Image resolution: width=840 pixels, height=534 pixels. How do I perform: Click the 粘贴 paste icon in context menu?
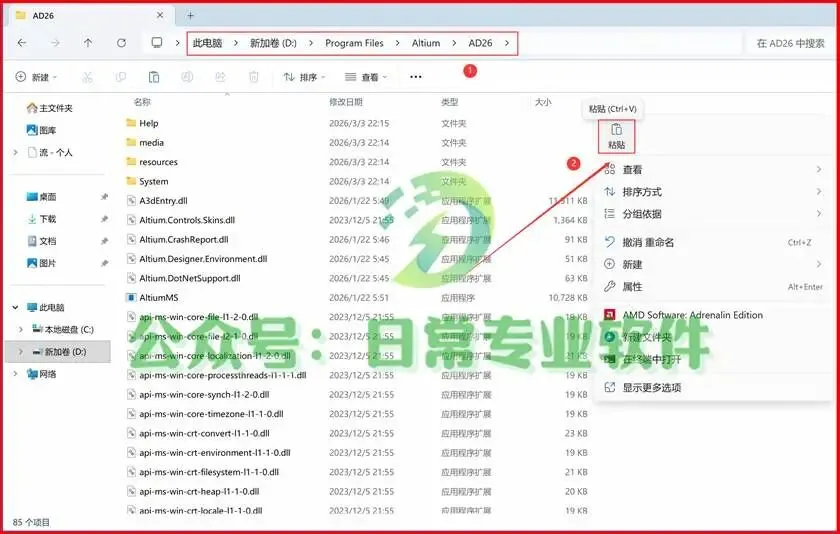tap(617, 136)
